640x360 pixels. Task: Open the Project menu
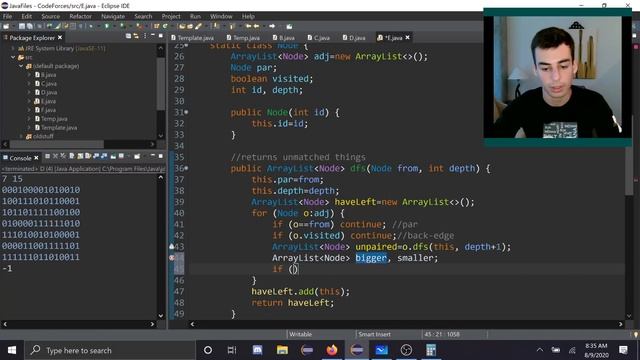(x=171, y=16)
